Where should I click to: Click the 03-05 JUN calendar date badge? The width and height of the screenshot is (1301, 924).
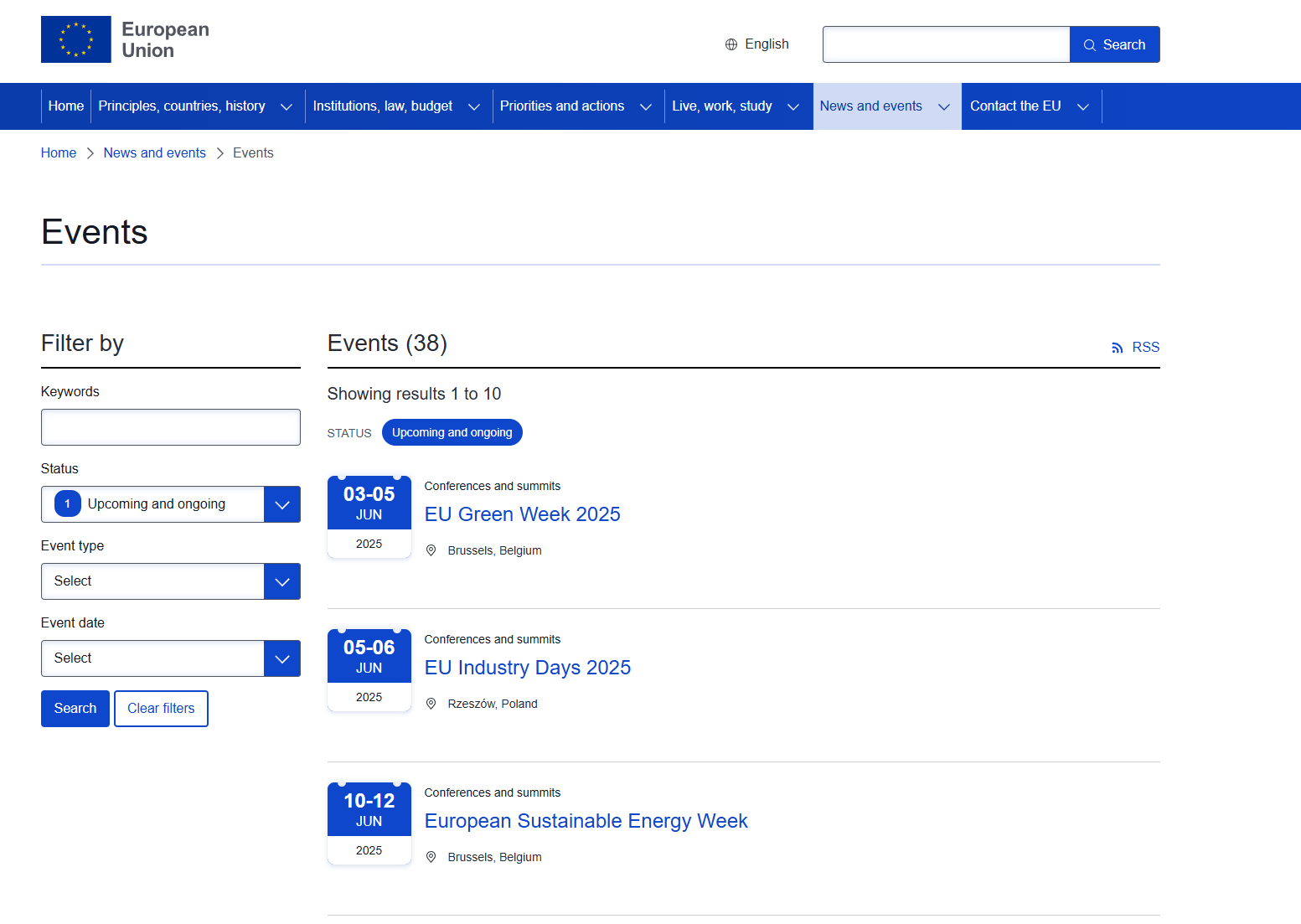coord(369,517)
